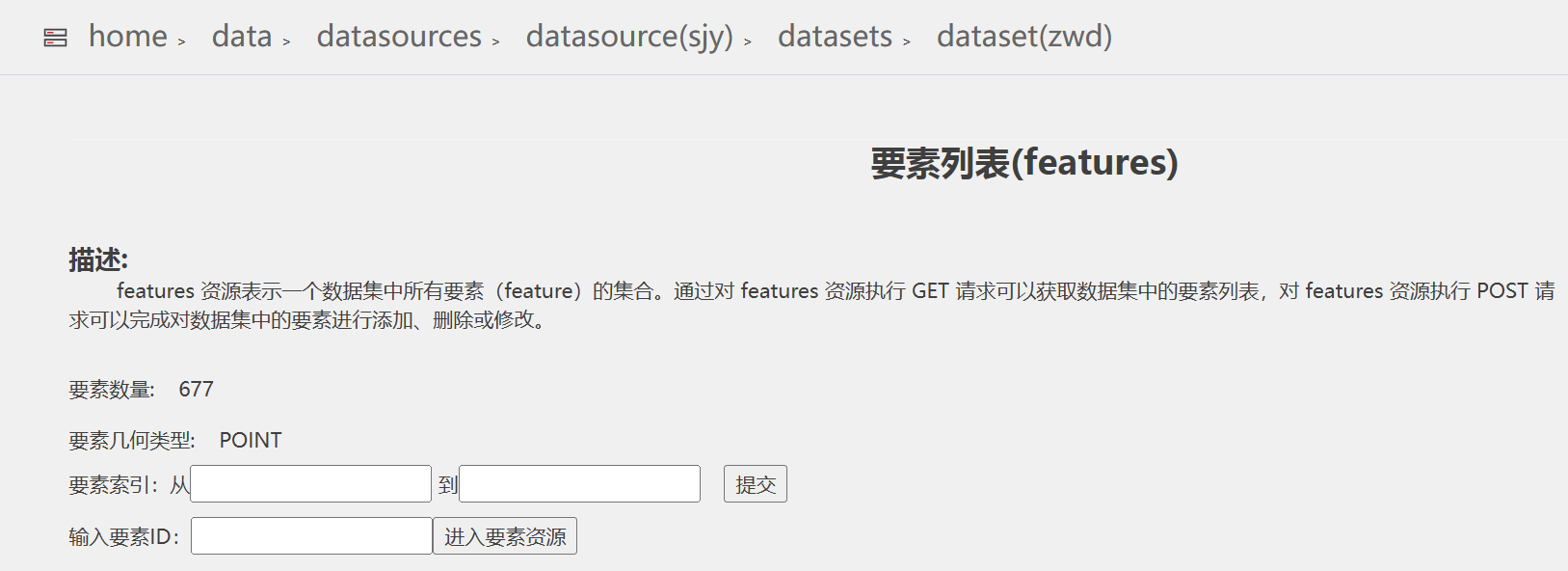Click the chevron following datasource(sjy)
This screenshot has height=571, width=1568.
[747, 41]
